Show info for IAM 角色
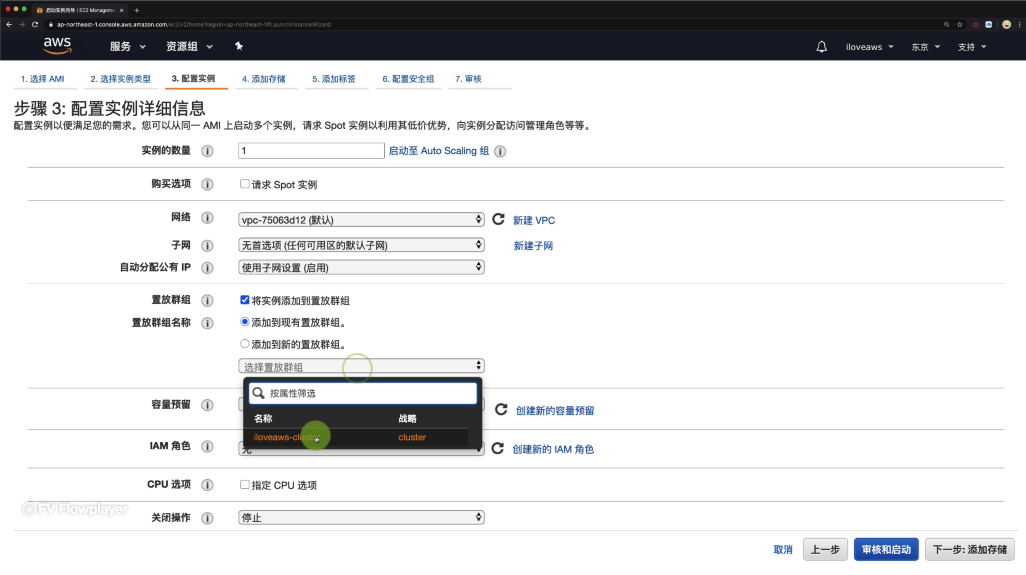1026x575 pixels. click(x=207, y=446)
